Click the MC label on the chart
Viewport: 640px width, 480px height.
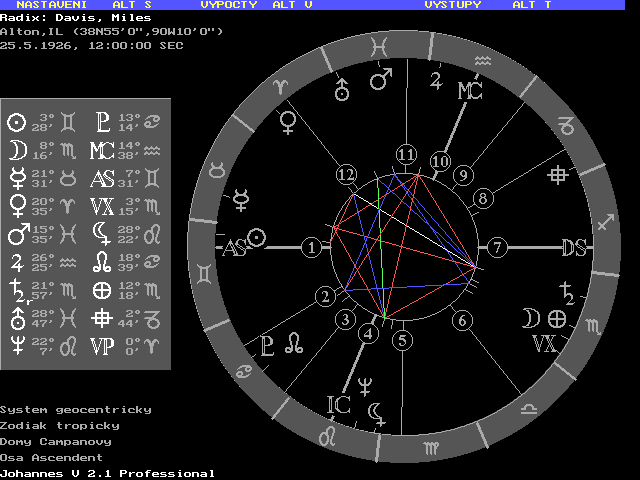click(x=470, y=92)
